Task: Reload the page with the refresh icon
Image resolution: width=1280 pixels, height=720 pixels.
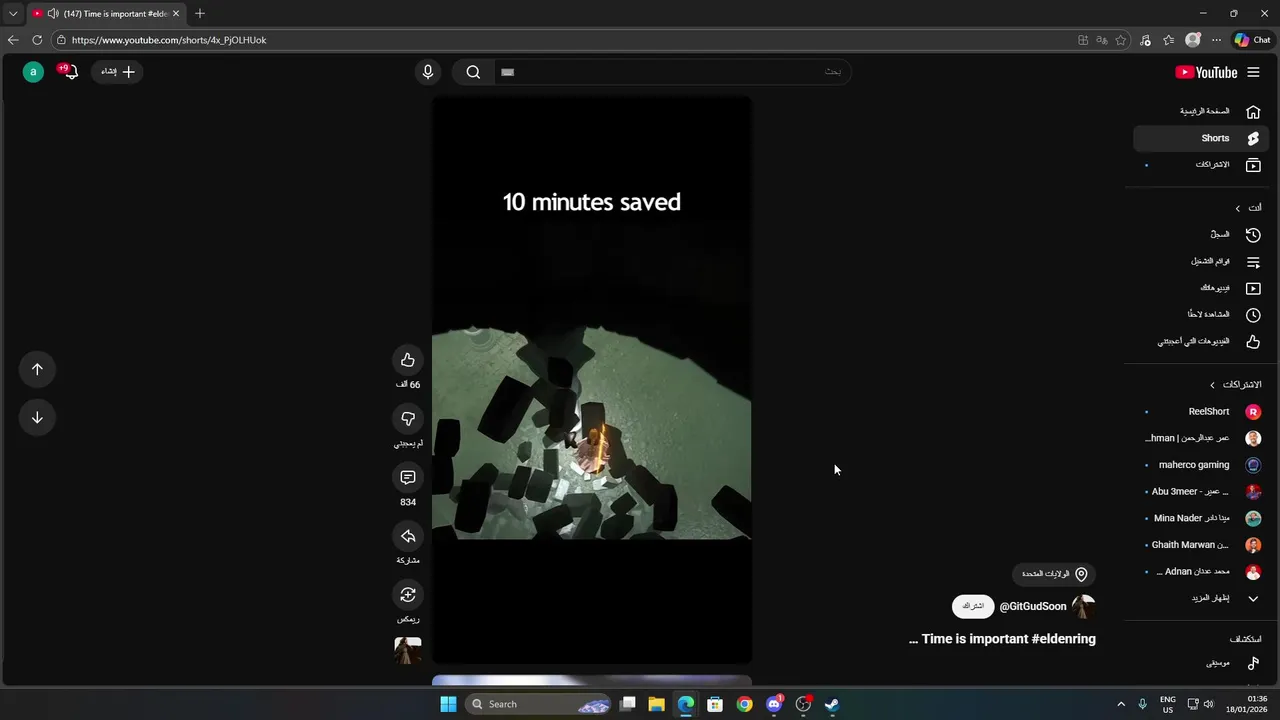Action: pos(37,40)
